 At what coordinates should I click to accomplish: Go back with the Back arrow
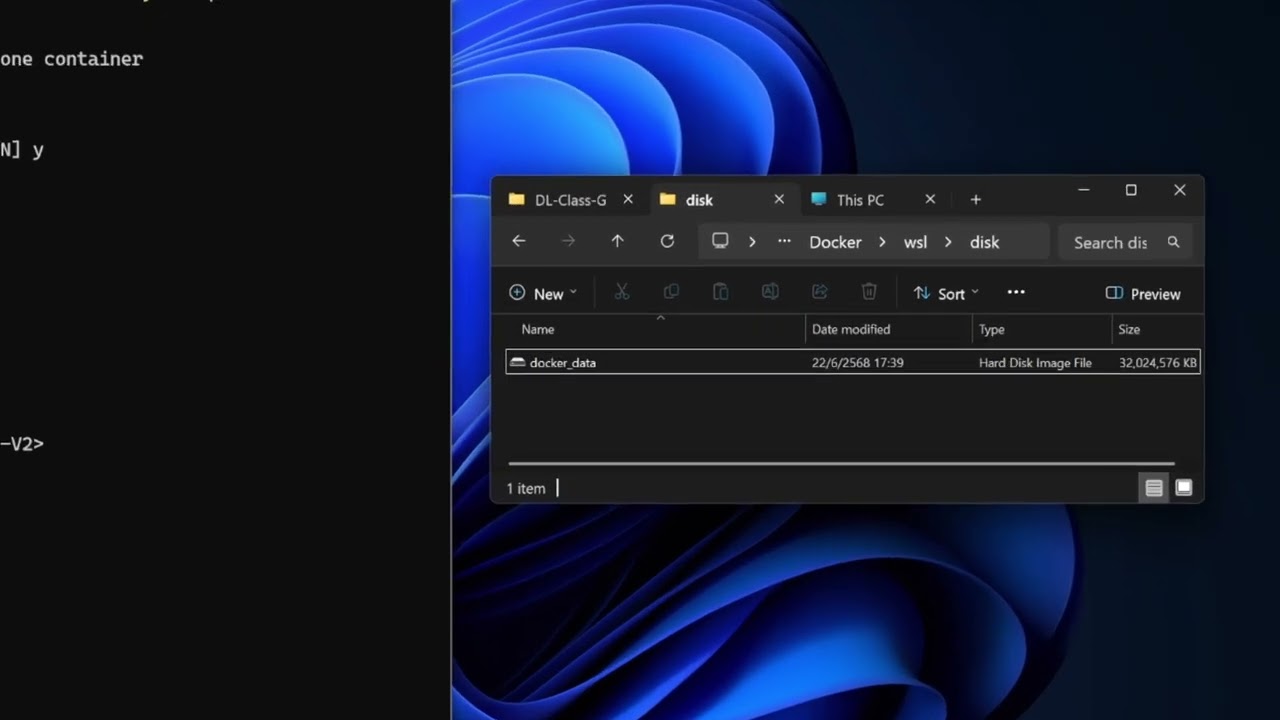coord(518,241)
